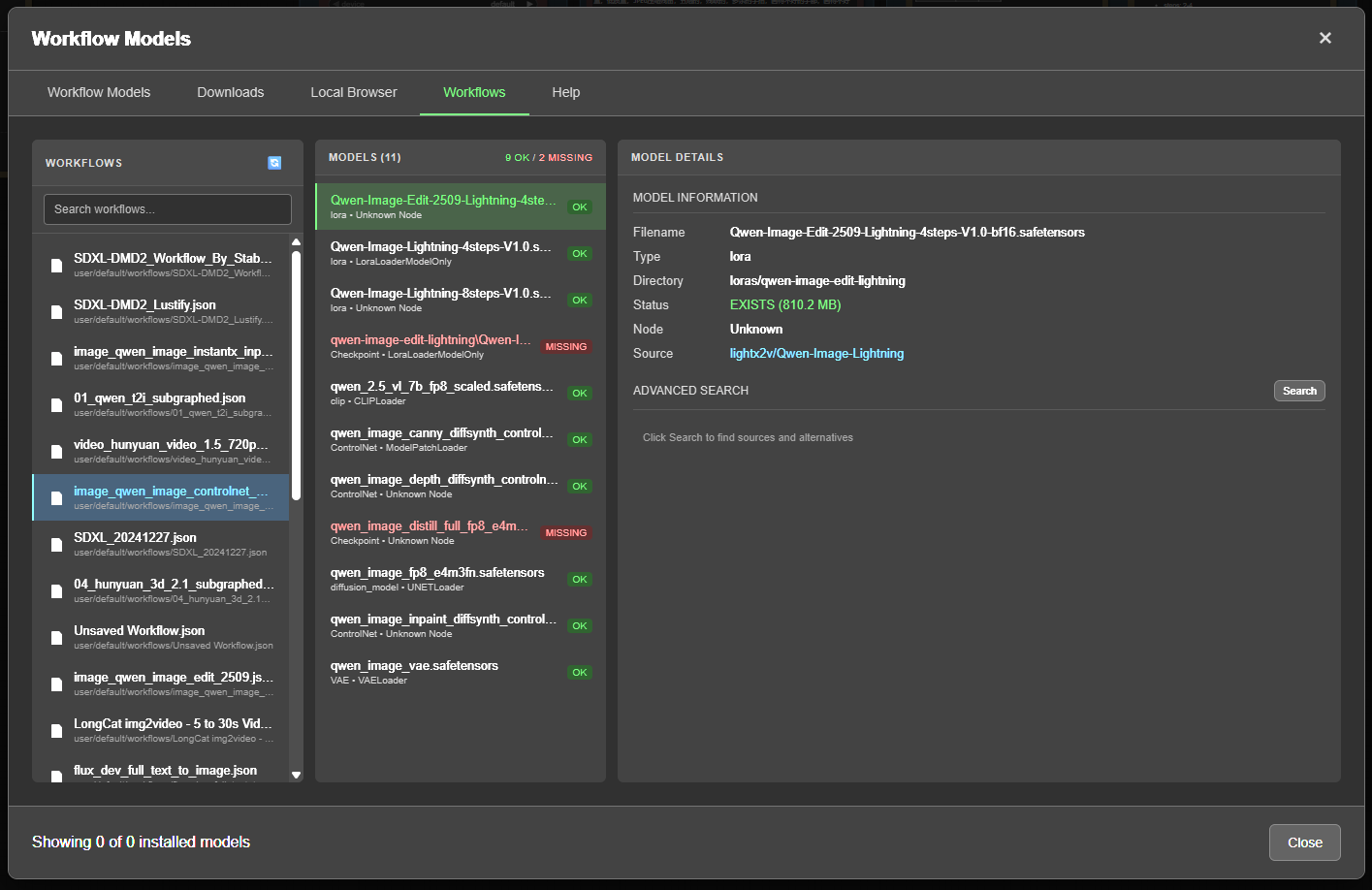
Task: Click the workflows list scrollbar thumb
Action: click(x=297, y=376)
